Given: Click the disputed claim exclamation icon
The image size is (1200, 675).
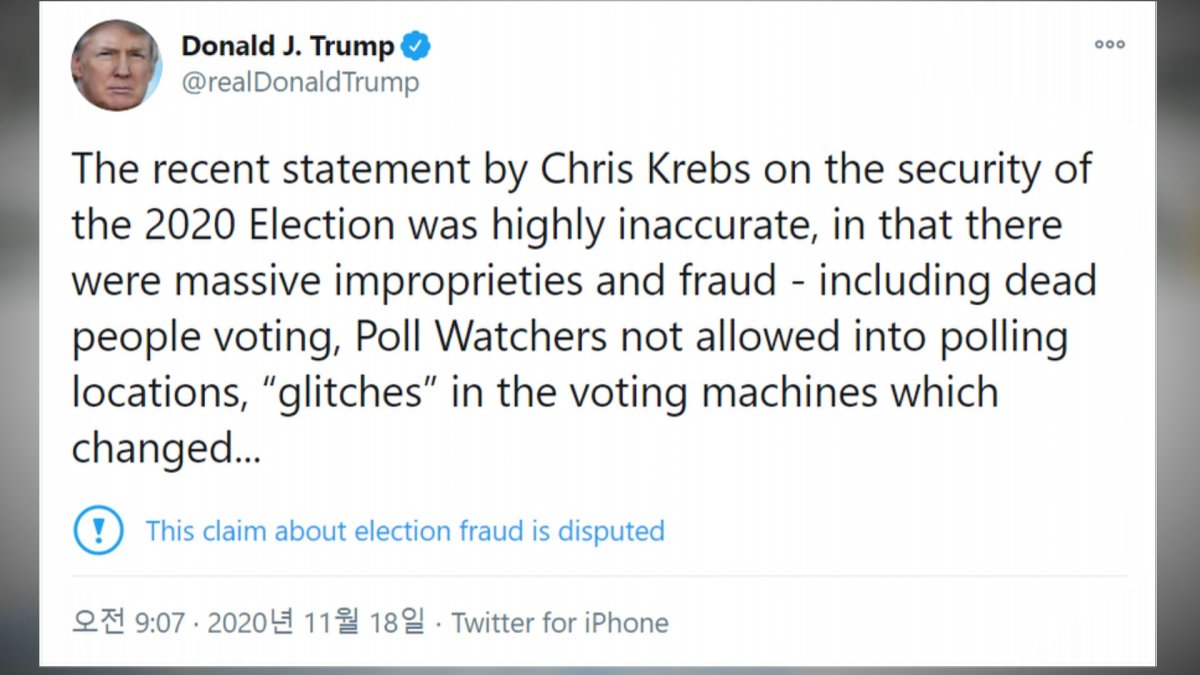Looking at the screenshot, I should 98,530.
